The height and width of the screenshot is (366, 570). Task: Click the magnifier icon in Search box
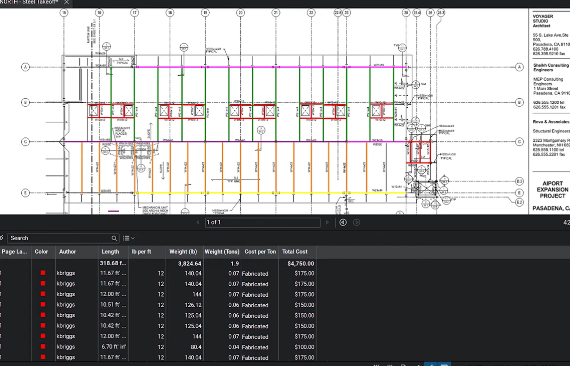(x=114, y=238)
